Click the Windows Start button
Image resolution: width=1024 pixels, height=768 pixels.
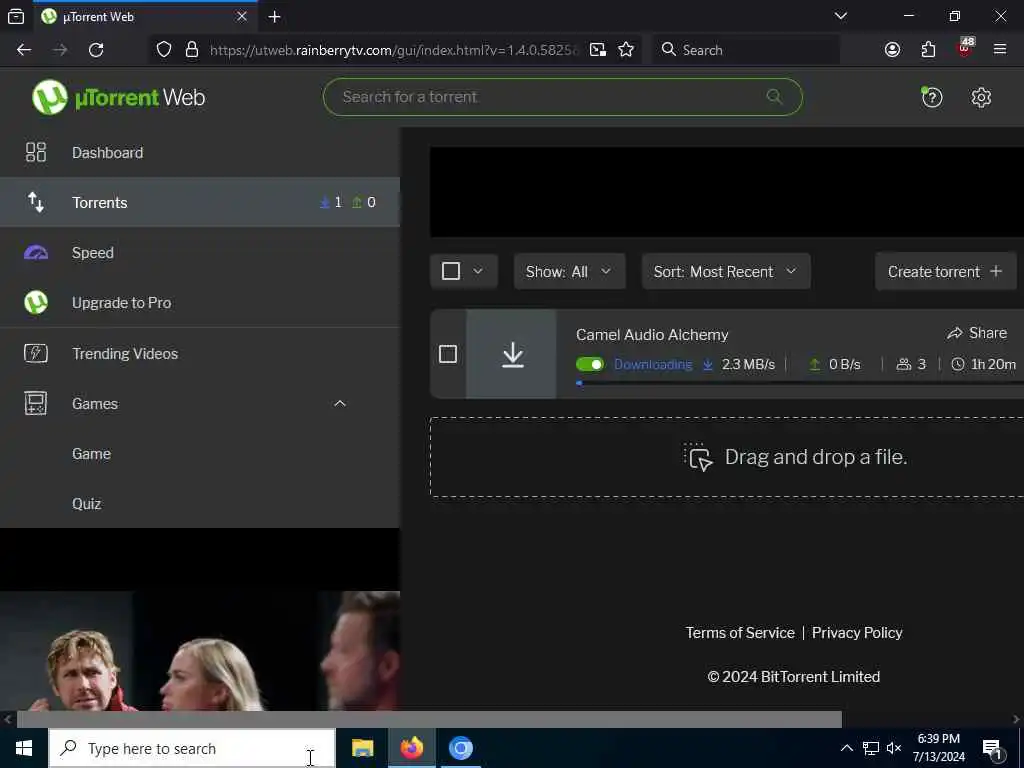tap(24, 748)
